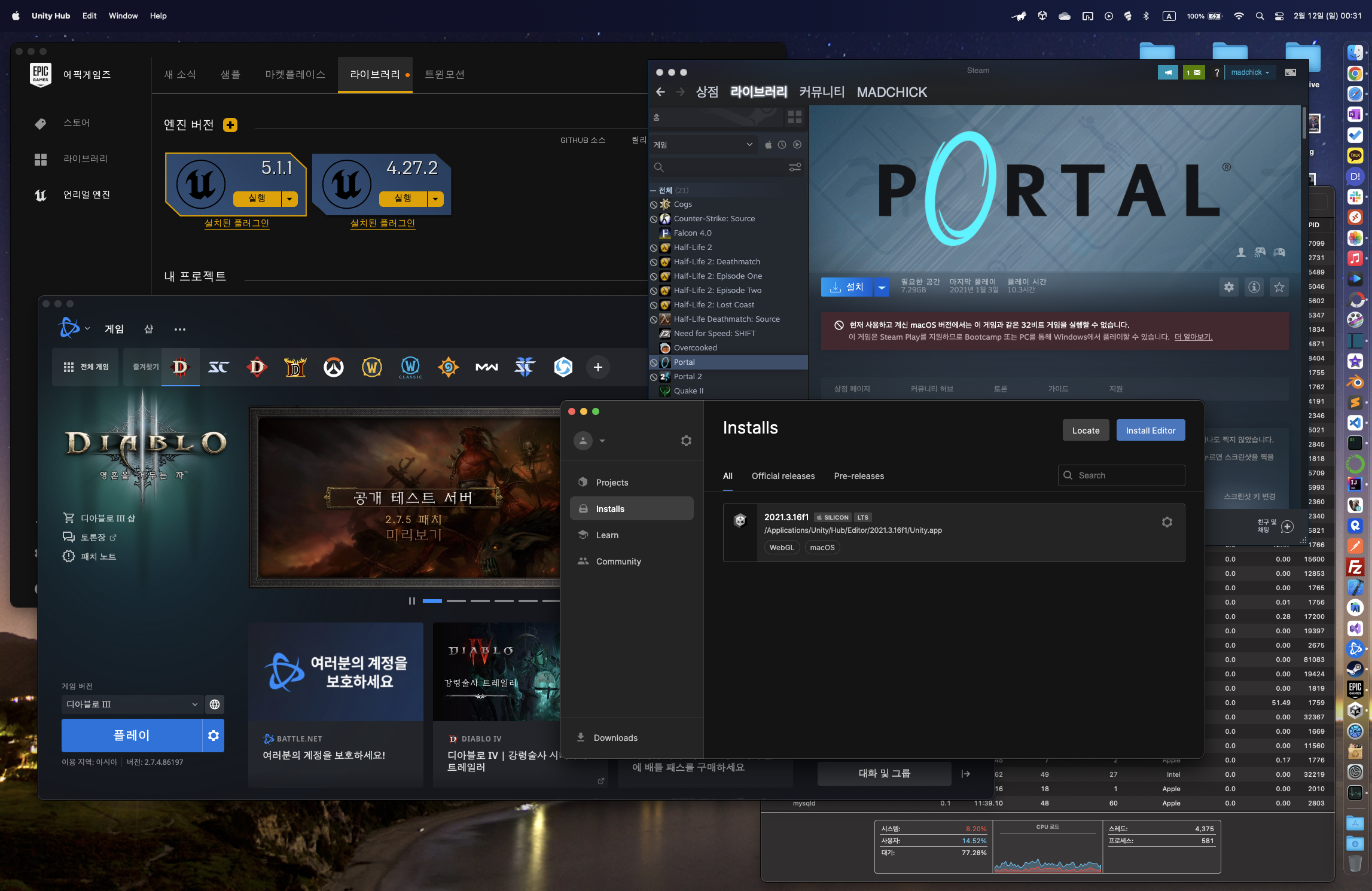This screenshot has width=1372, height=891.
Task: Click the add engine version plus icon
Action: [x=230, y=125]
